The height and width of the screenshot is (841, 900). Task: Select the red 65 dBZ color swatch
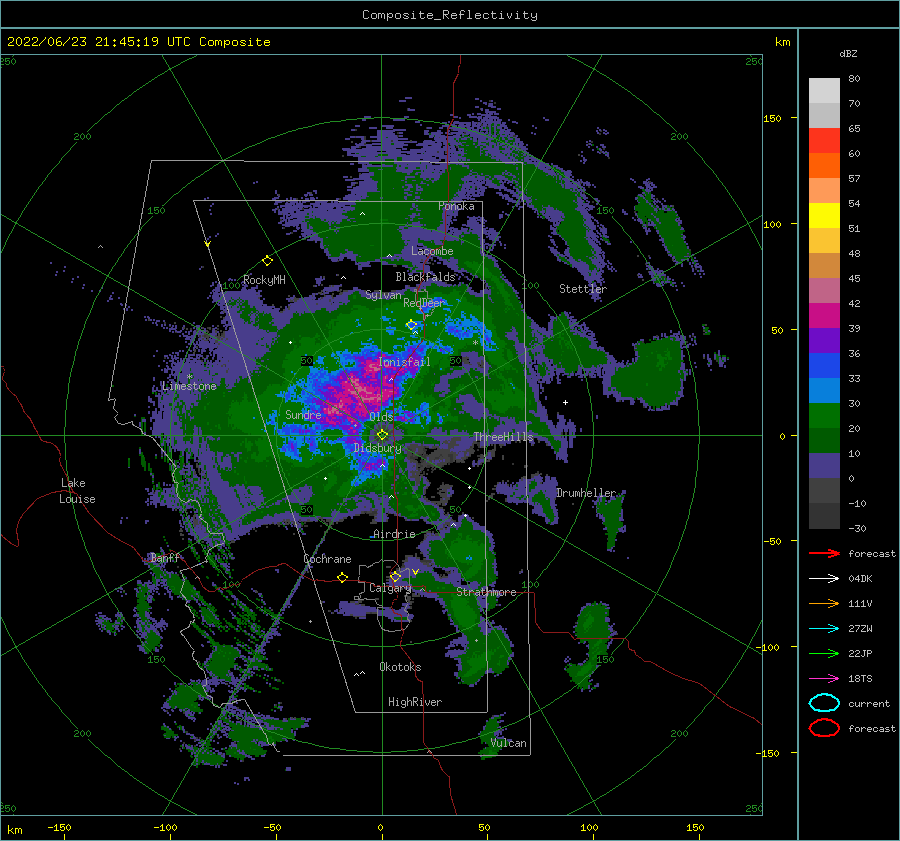click(824, 140)
